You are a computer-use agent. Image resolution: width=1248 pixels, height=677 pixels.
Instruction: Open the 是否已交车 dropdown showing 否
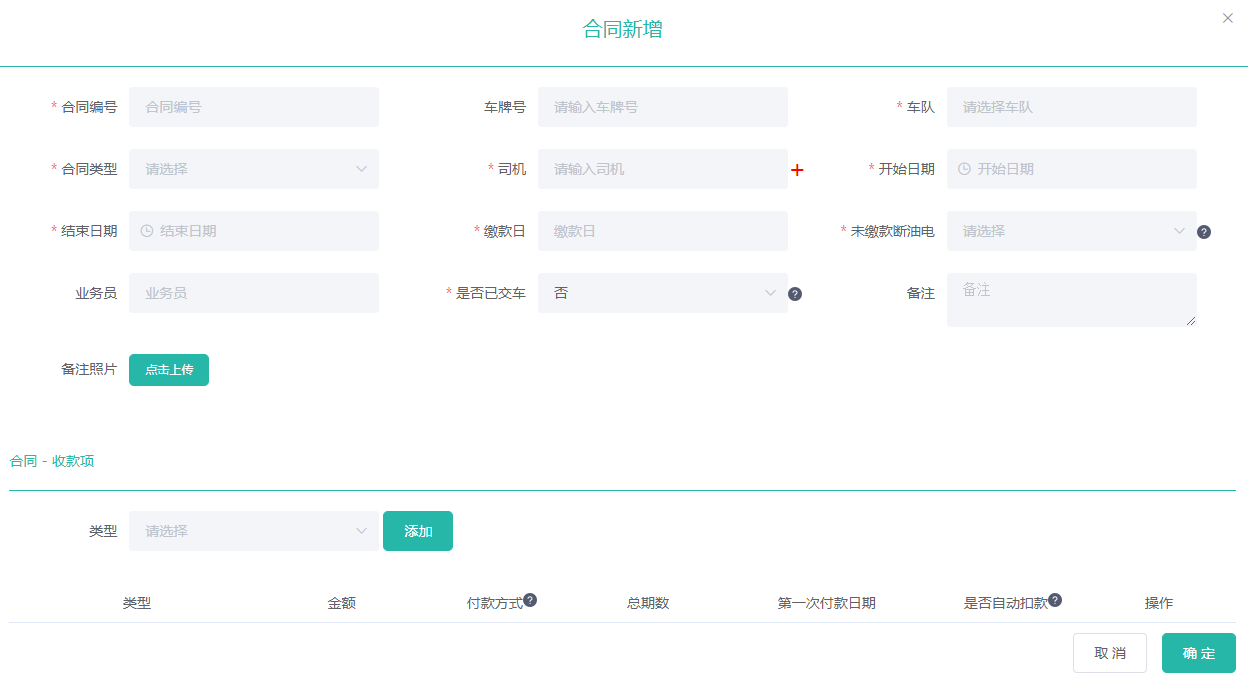(662, 293)
